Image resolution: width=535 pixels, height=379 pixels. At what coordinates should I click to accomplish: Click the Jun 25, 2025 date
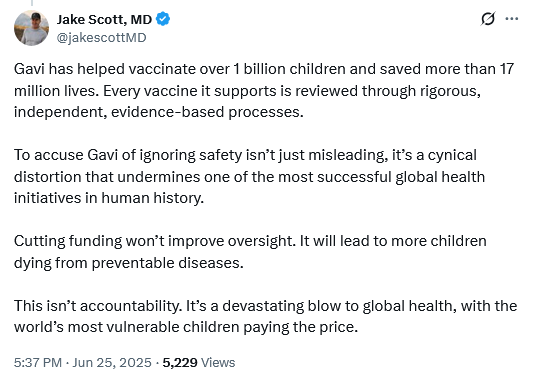112,362
